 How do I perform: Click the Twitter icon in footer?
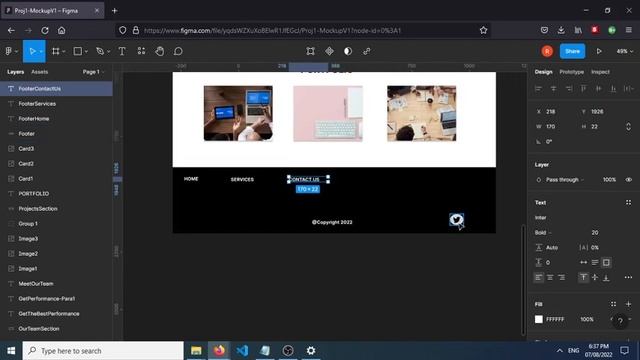coord(456,220)
